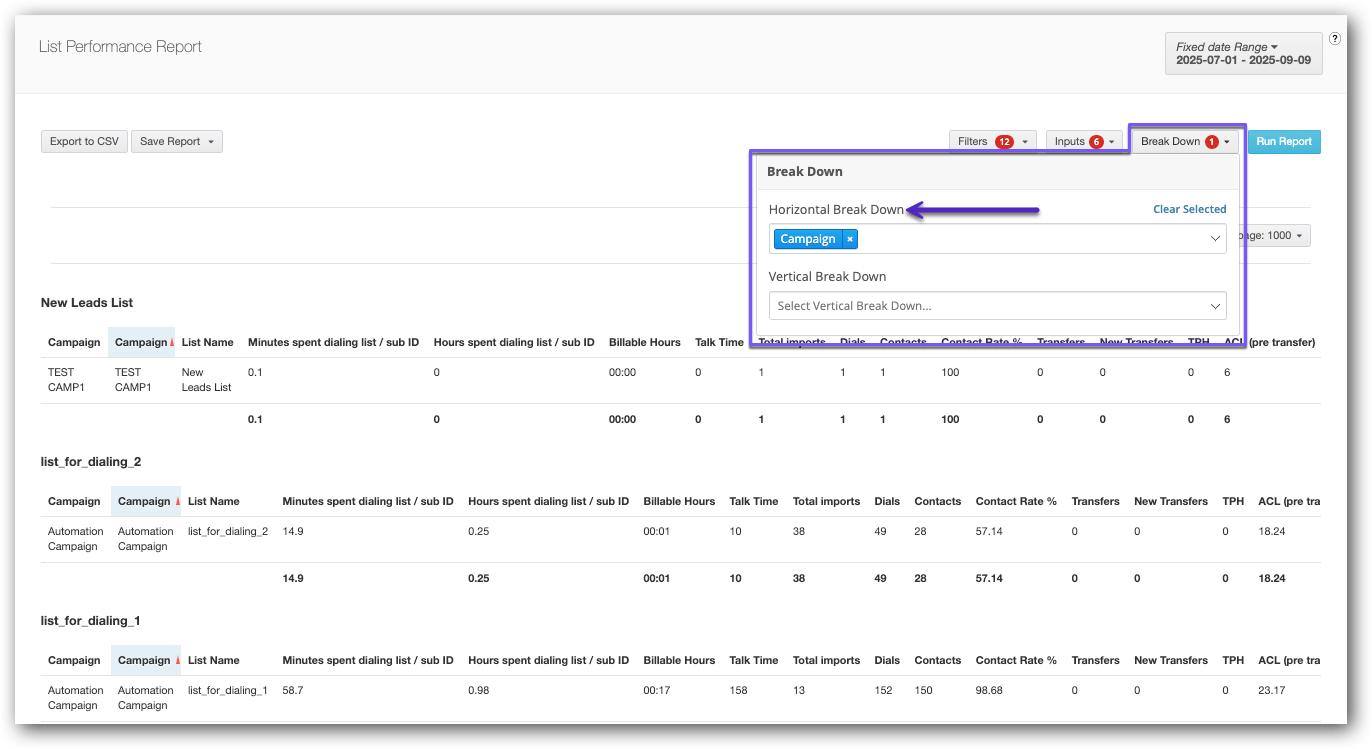Image resolution: width=1372 pixels, height=749 pixels.
Task: Remove the Campaign tag using its x
Action: click(850, 239)
